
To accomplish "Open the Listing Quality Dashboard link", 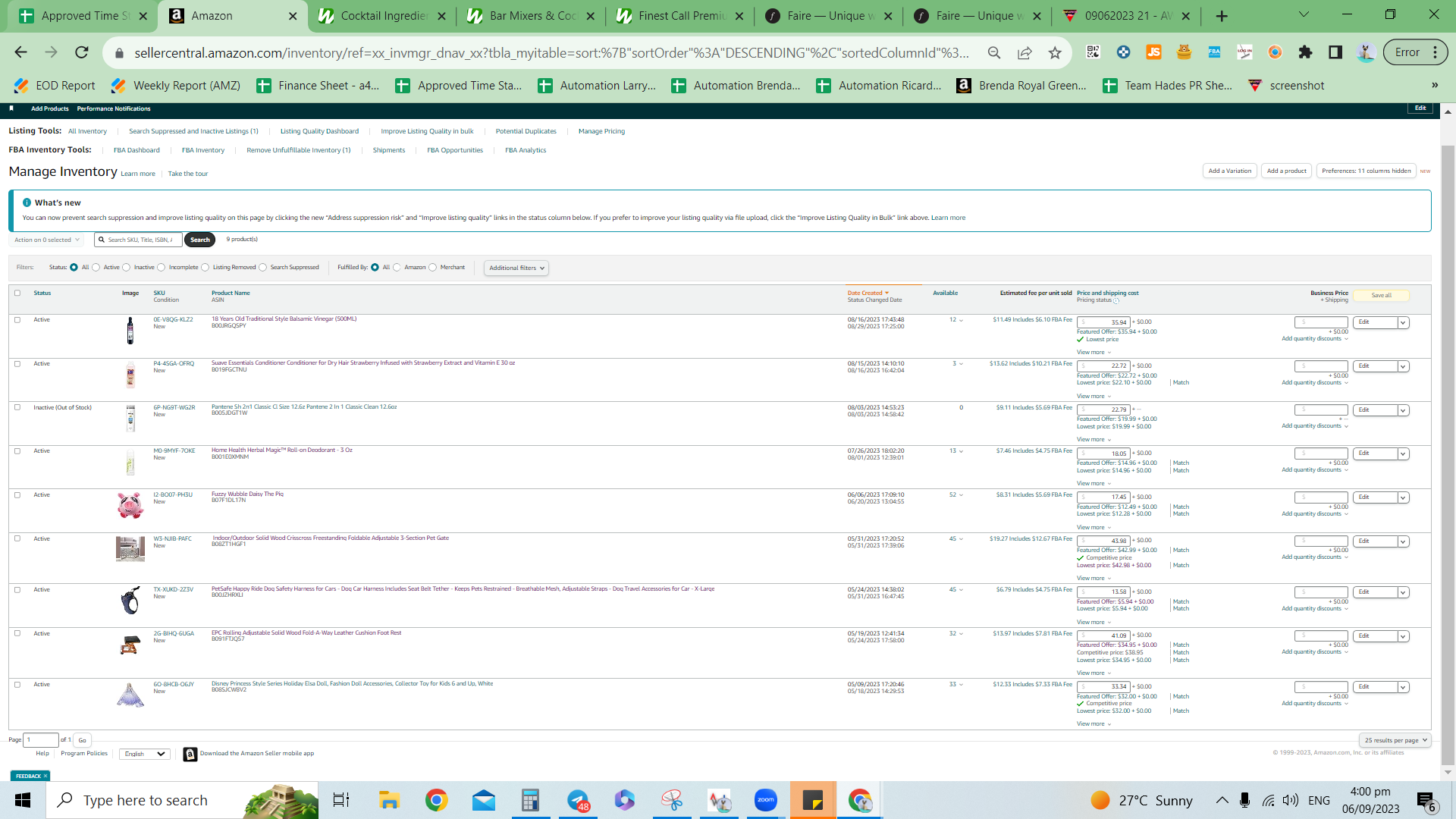I will (319, 131).
